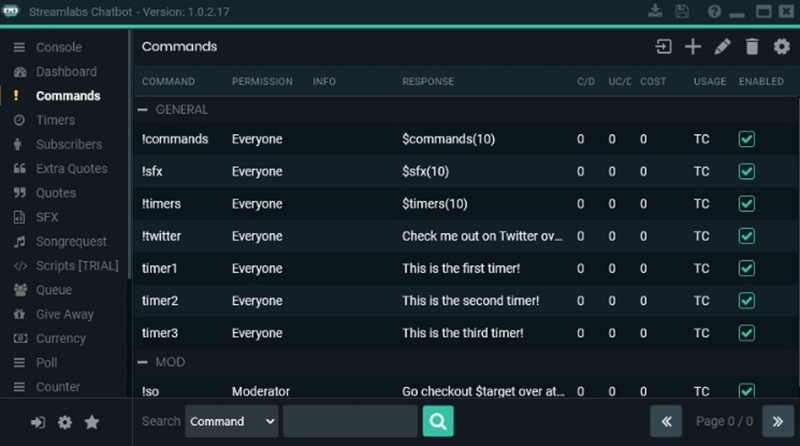Click the Moderator permission for !so
800x446 pixels.
[x=261, y=391]
